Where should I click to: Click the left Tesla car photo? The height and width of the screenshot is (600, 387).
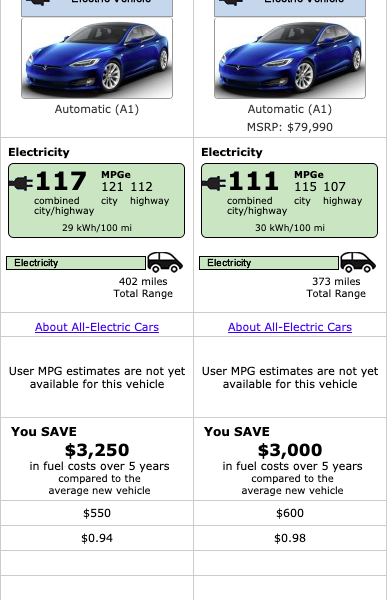coord(97,58)
